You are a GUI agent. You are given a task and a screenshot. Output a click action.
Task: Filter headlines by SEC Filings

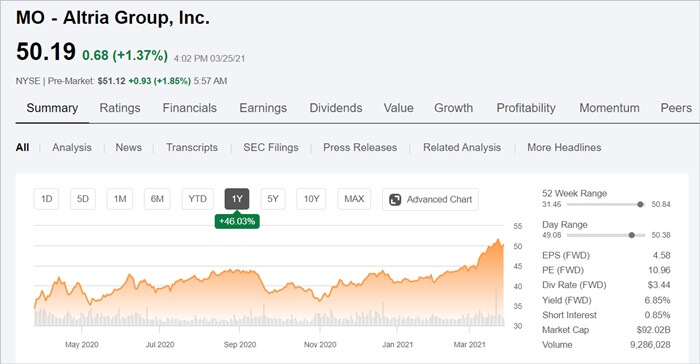coord(271,147)
